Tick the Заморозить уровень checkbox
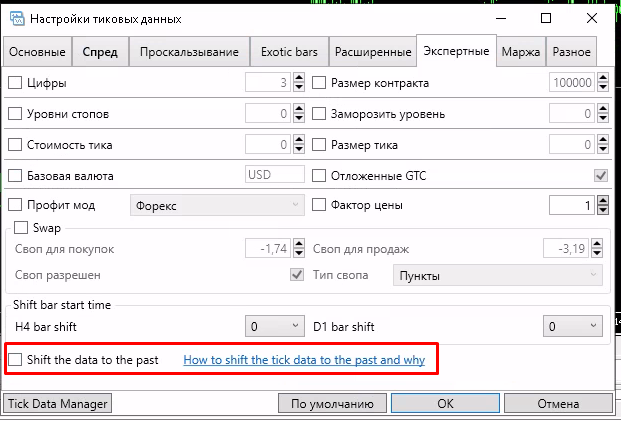 pos(319,114)
